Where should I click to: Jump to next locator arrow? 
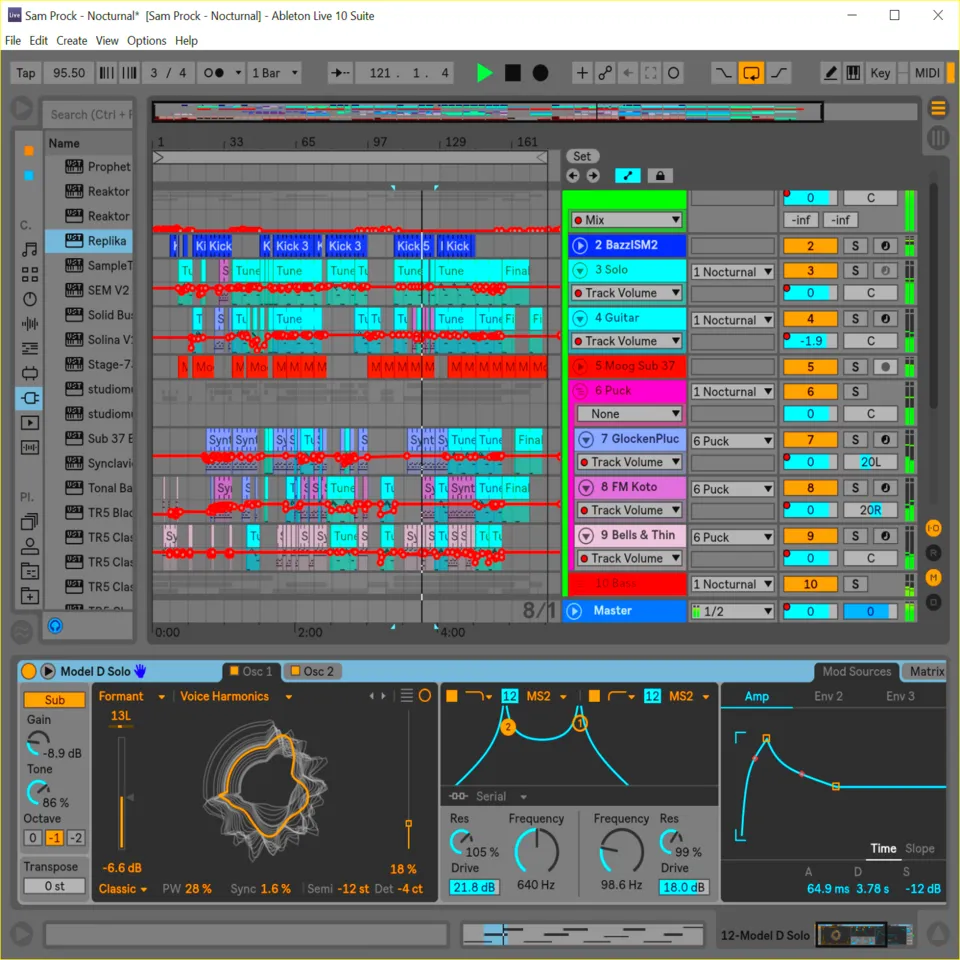coord(593,176)
